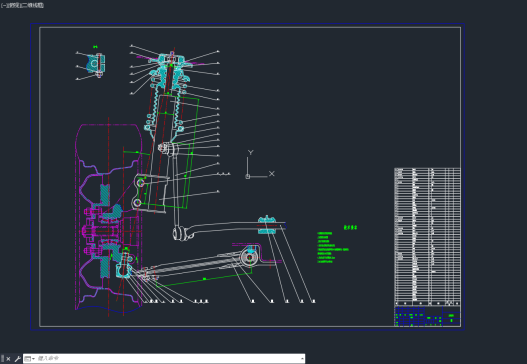This screenshot has width=527, height=364.
Task: Select the green technical requirements title text
Action: point(350,228)
